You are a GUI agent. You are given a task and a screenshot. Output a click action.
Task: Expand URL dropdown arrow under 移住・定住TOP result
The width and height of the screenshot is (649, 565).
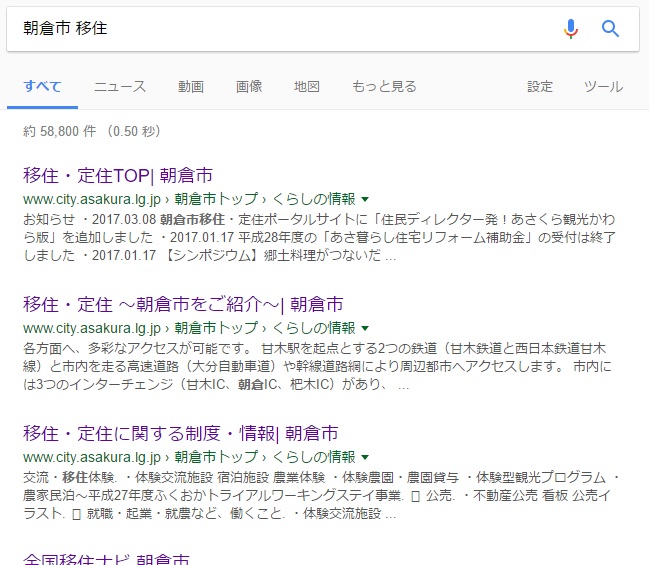[x=365, y=200]
